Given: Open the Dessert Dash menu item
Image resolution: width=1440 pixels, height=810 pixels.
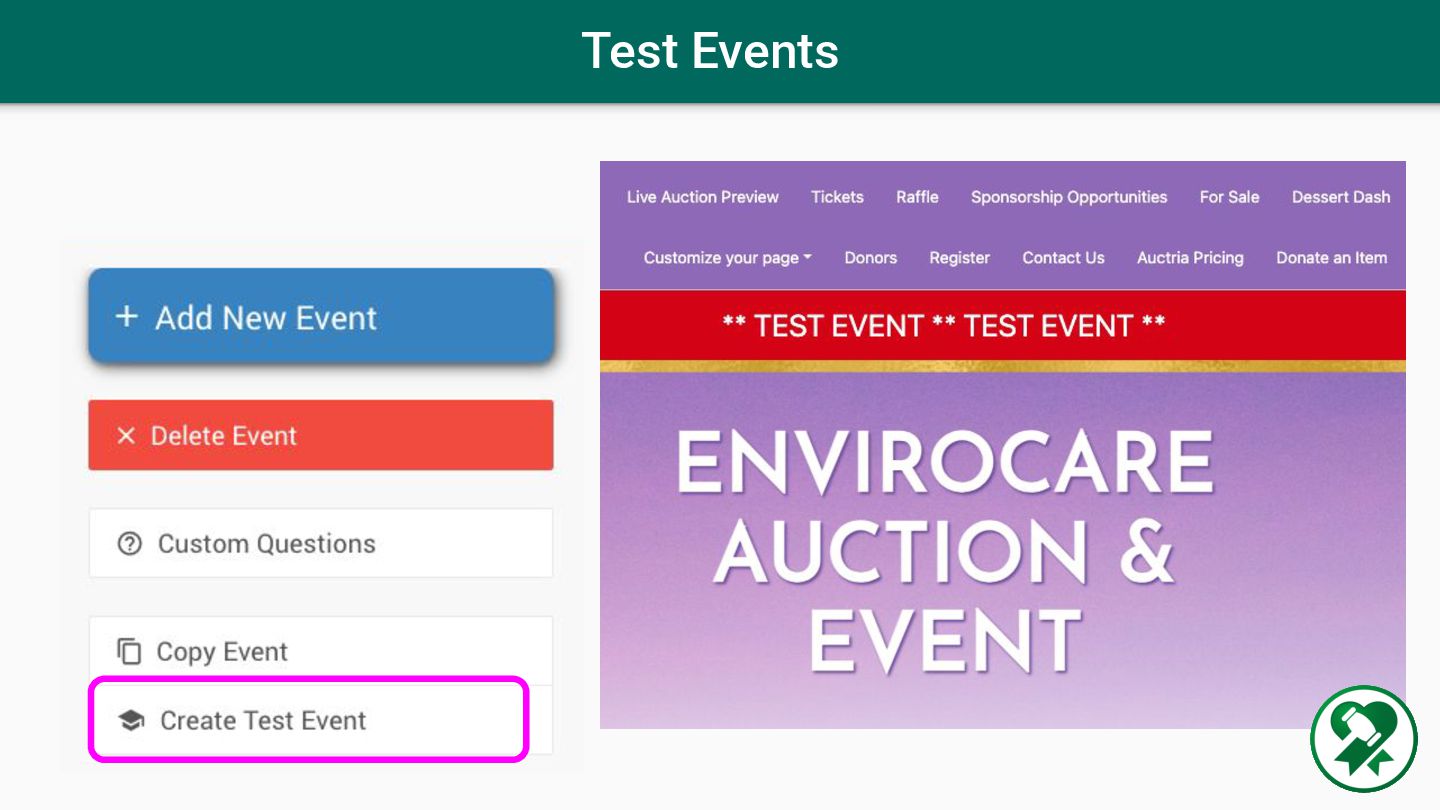Looking at the screenshot, I should 1340,197.
